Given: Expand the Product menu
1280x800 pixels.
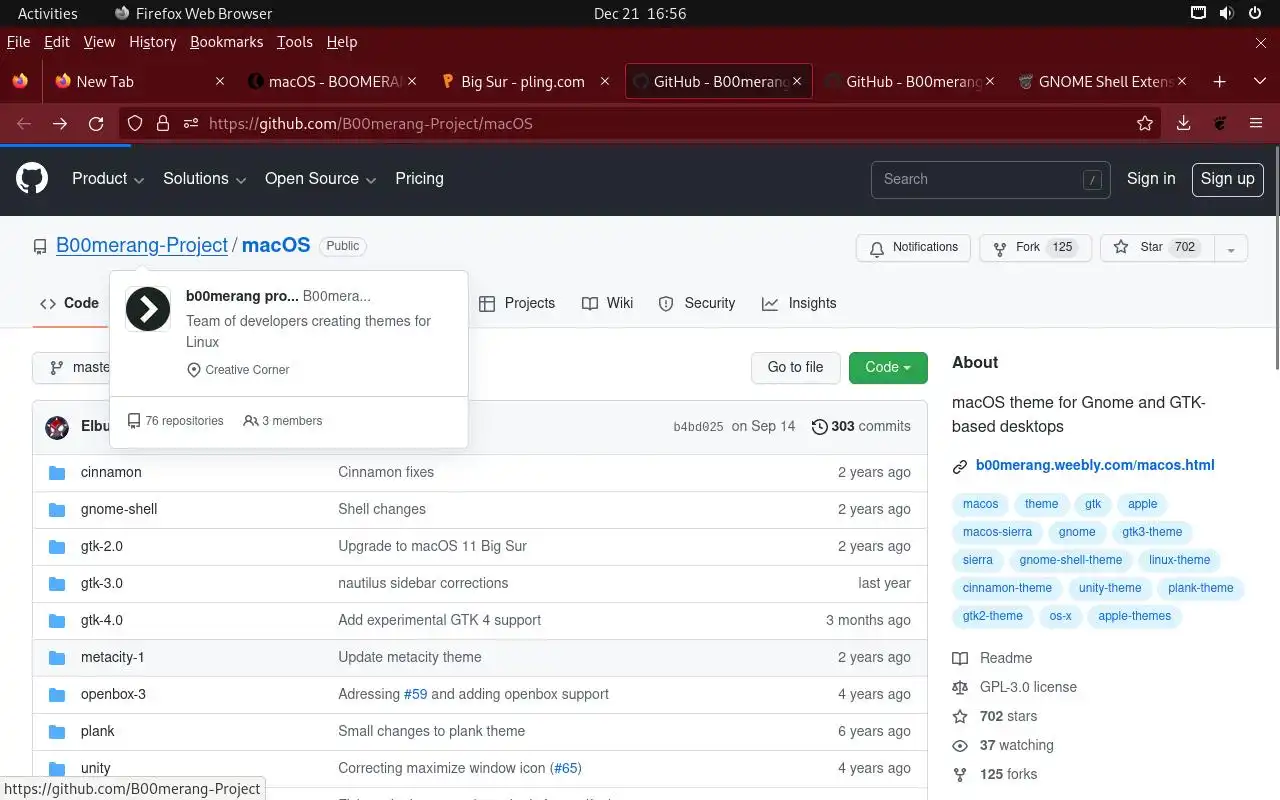Looking at the screenshot, I should point(108,179).
